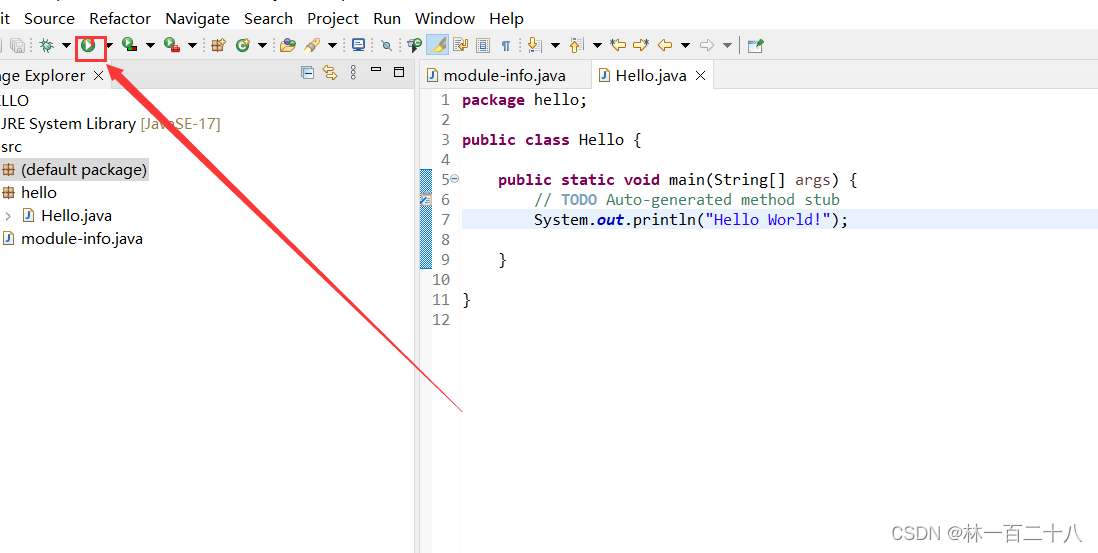Open the Next Annotation dropdown arrow
This screenshot has width=1098, height=553.
click(x=555, y=46)
